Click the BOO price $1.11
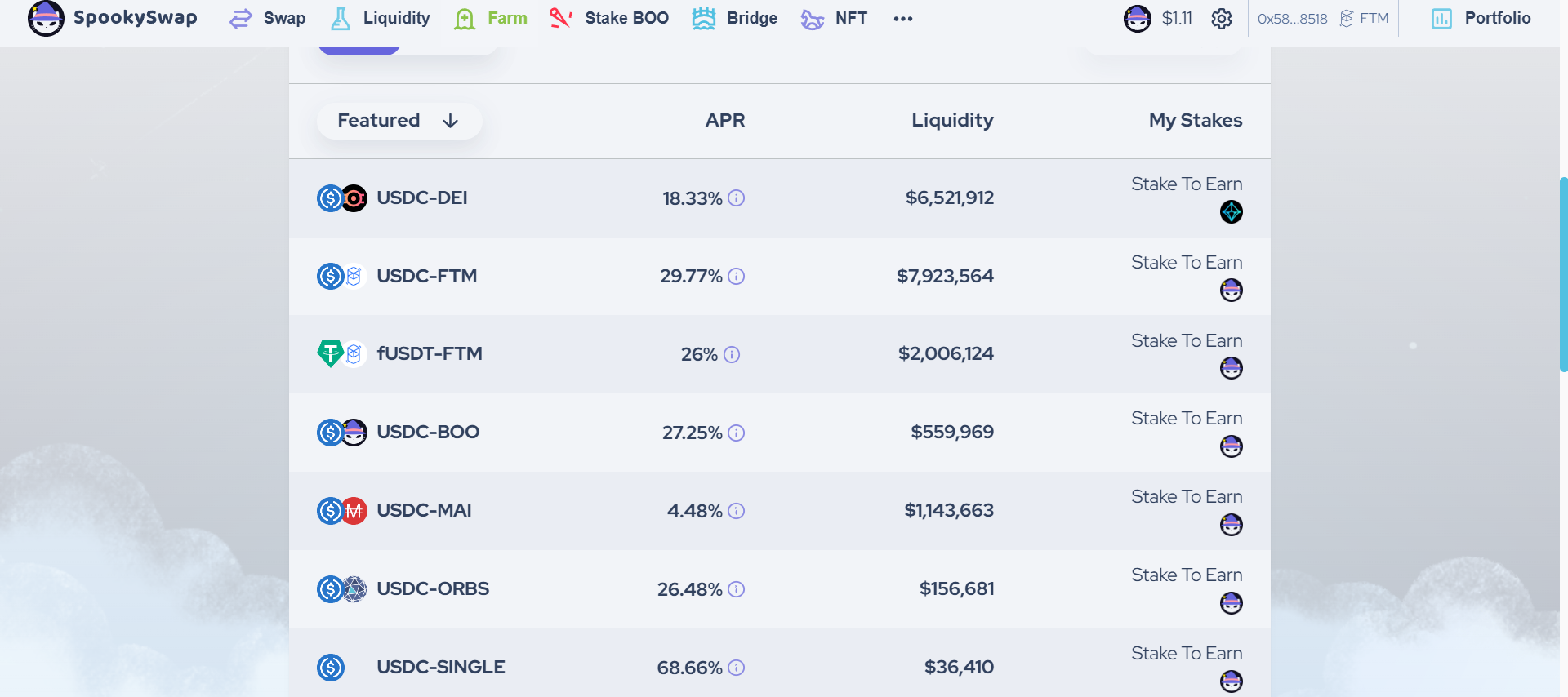Viewport: 1568px width, 697px height. 1177,18
